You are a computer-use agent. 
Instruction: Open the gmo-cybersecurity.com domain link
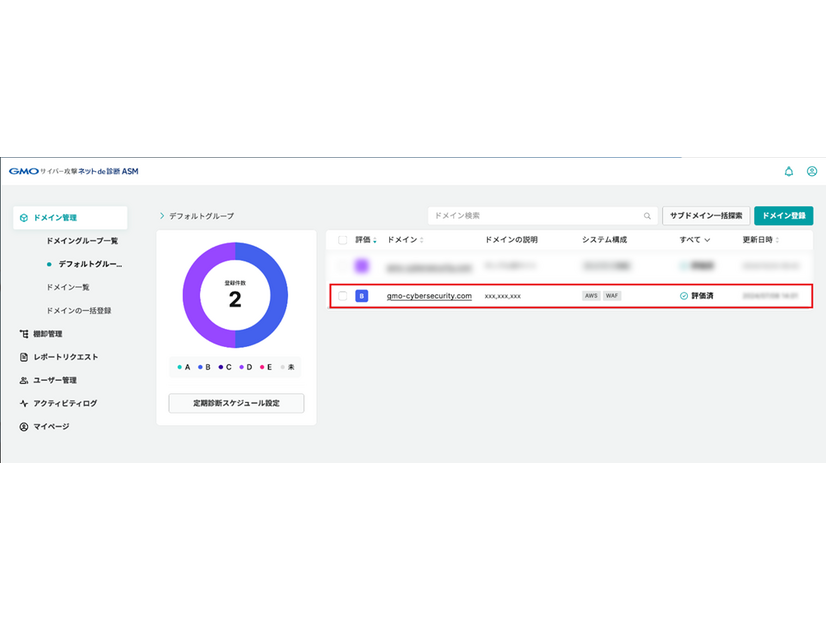[x=427, y=296]
